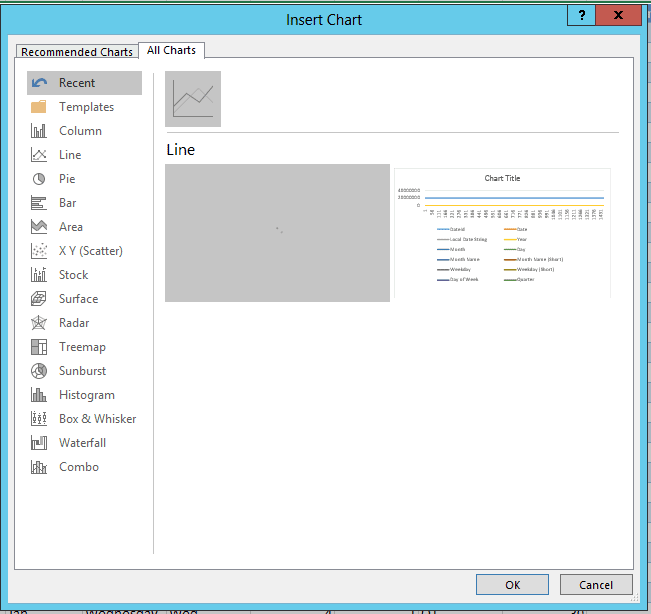This screenshot has height=614, width=651.
Task: Click the Treemap chart icon
Action: click(39, 347)
